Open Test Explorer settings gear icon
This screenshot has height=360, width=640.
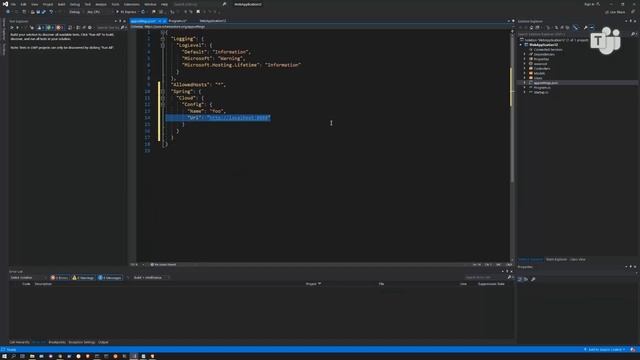(90, 27)
